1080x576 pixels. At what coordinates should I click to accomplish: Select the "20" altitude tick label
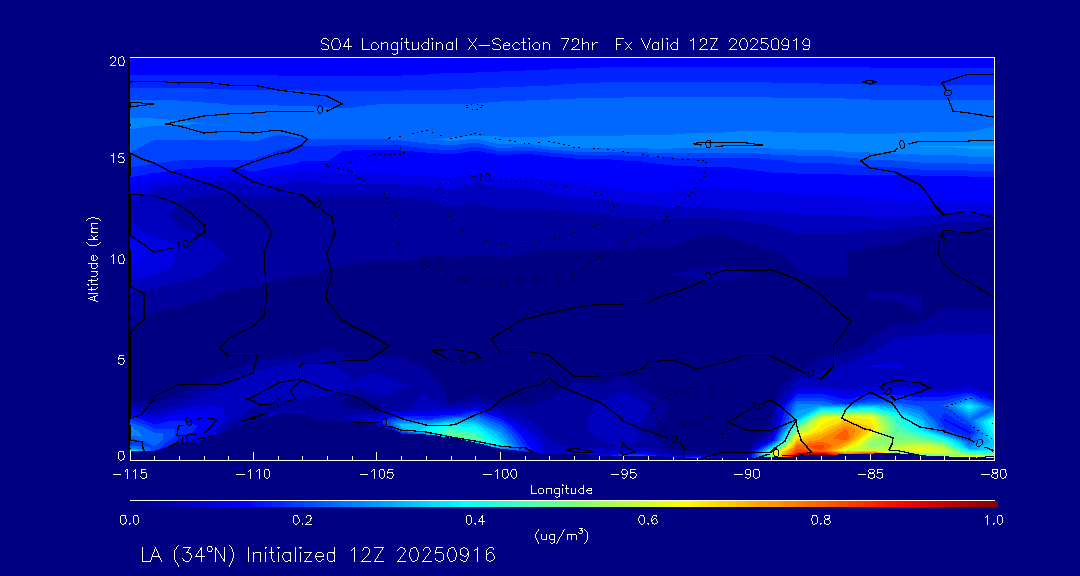pyautogui.click(x=118, y=61)
